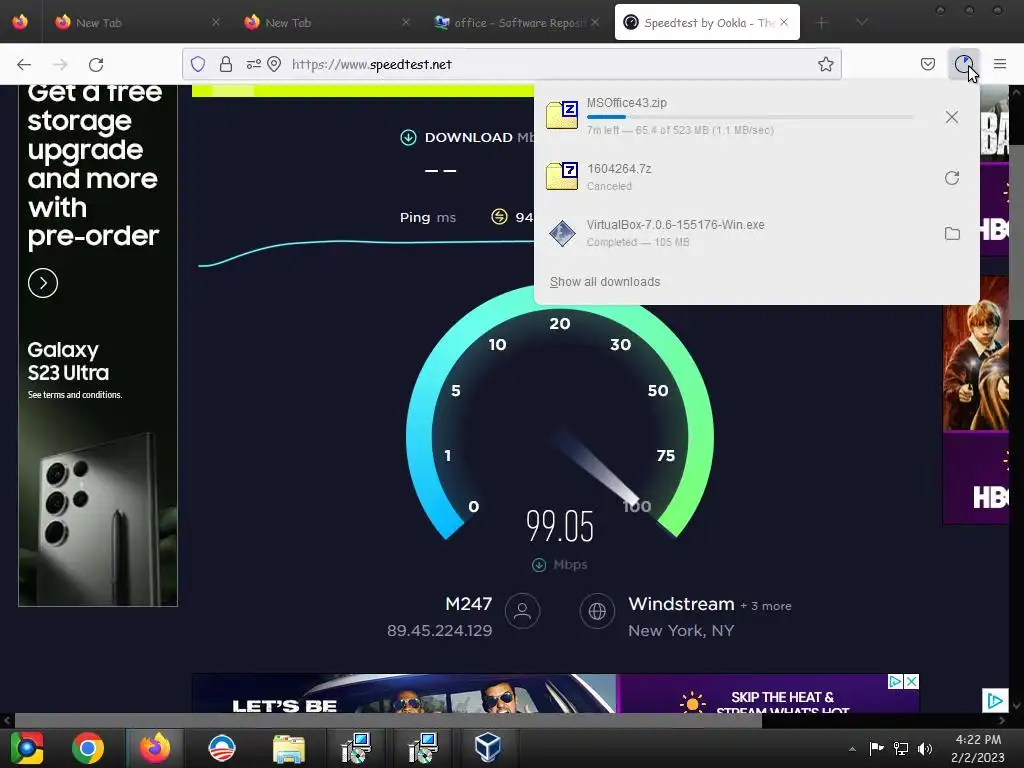1024x768 pixels.
Task: Bookmark this page with the star
Action: 825,64
